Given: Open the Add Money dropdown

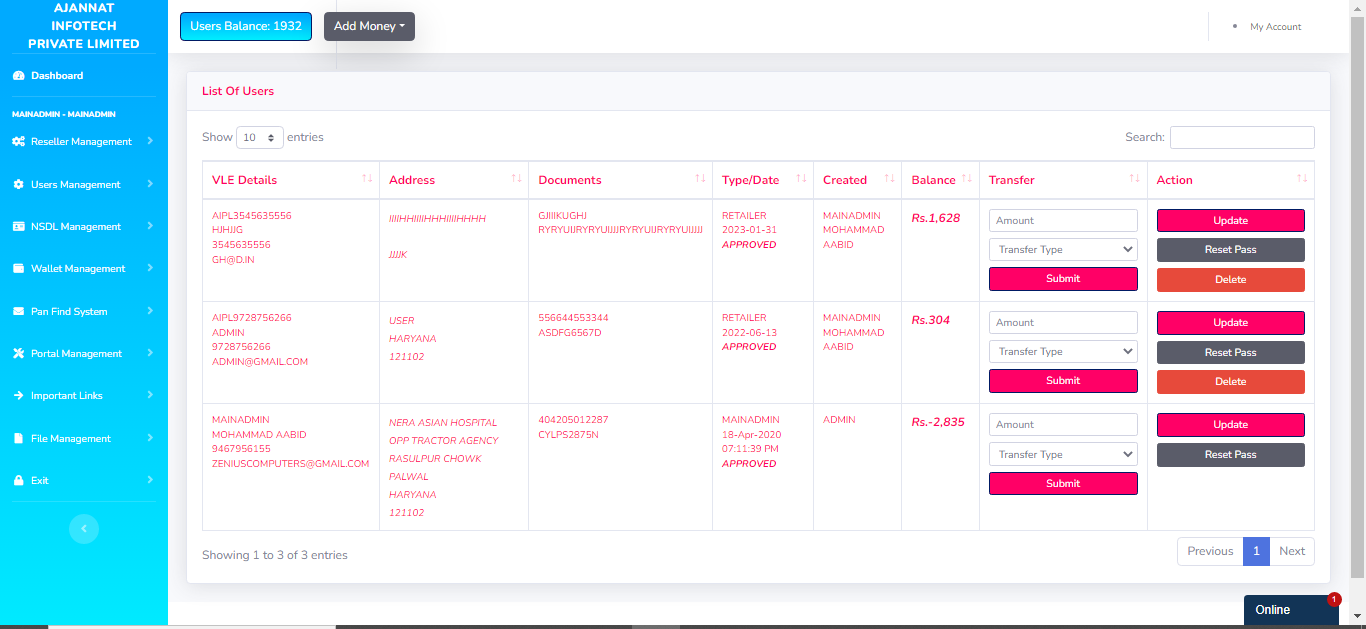Looking at the screenshot, I should coord(369,27).
